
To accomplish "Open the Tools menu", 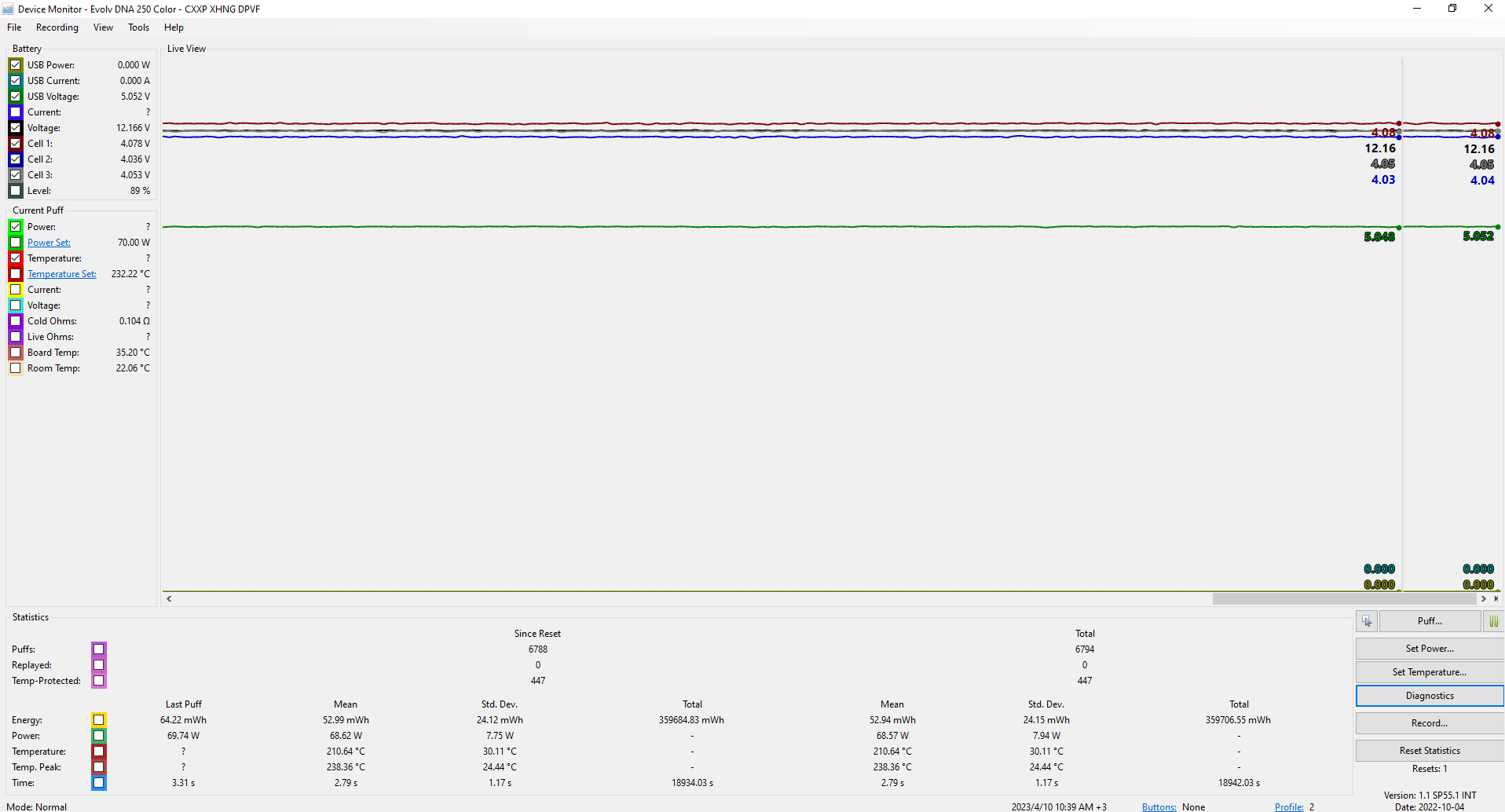I will [138, 27].
